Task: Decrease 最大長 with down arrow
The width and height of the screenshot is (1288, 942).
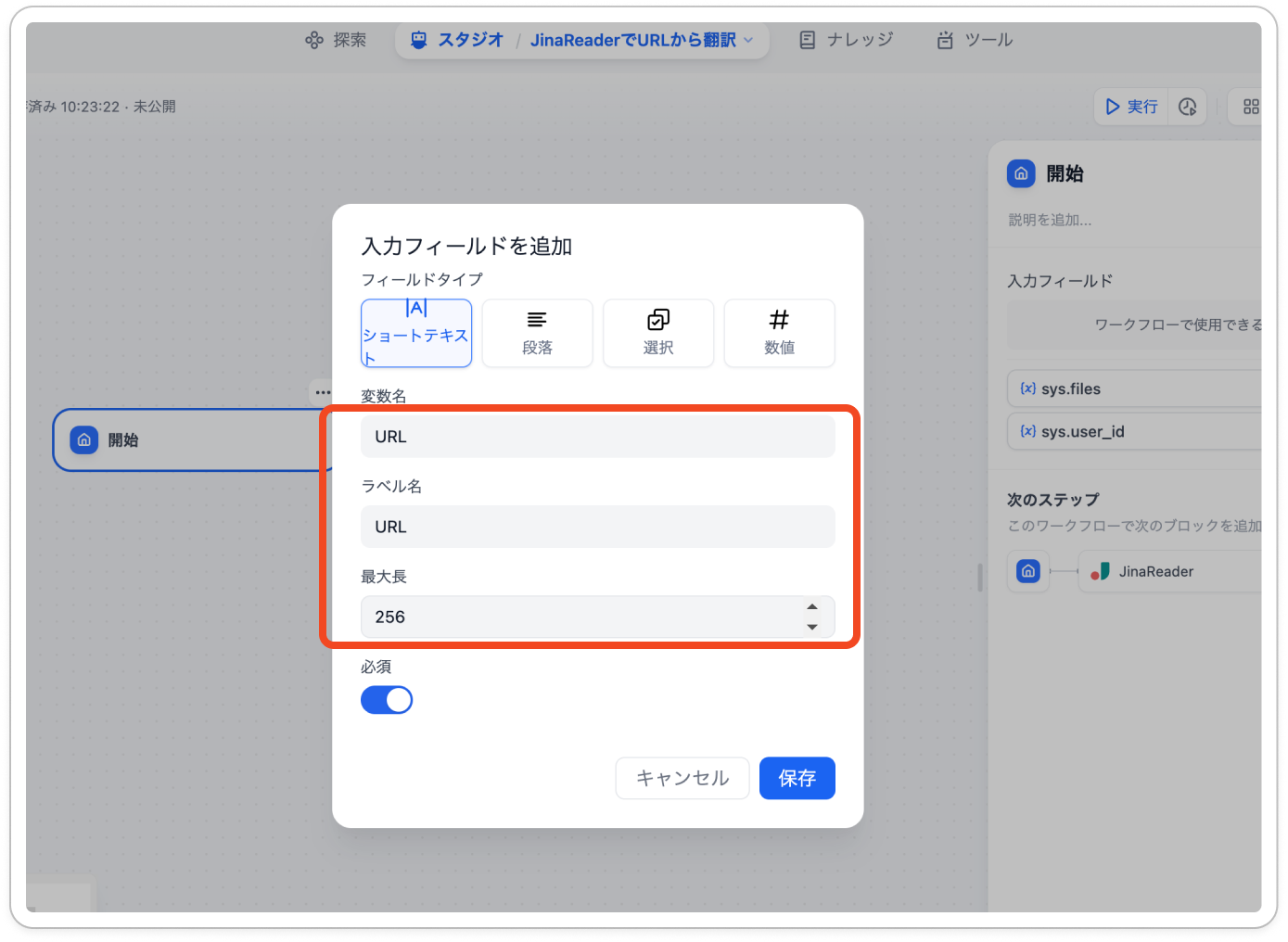Action: [812, 628]
